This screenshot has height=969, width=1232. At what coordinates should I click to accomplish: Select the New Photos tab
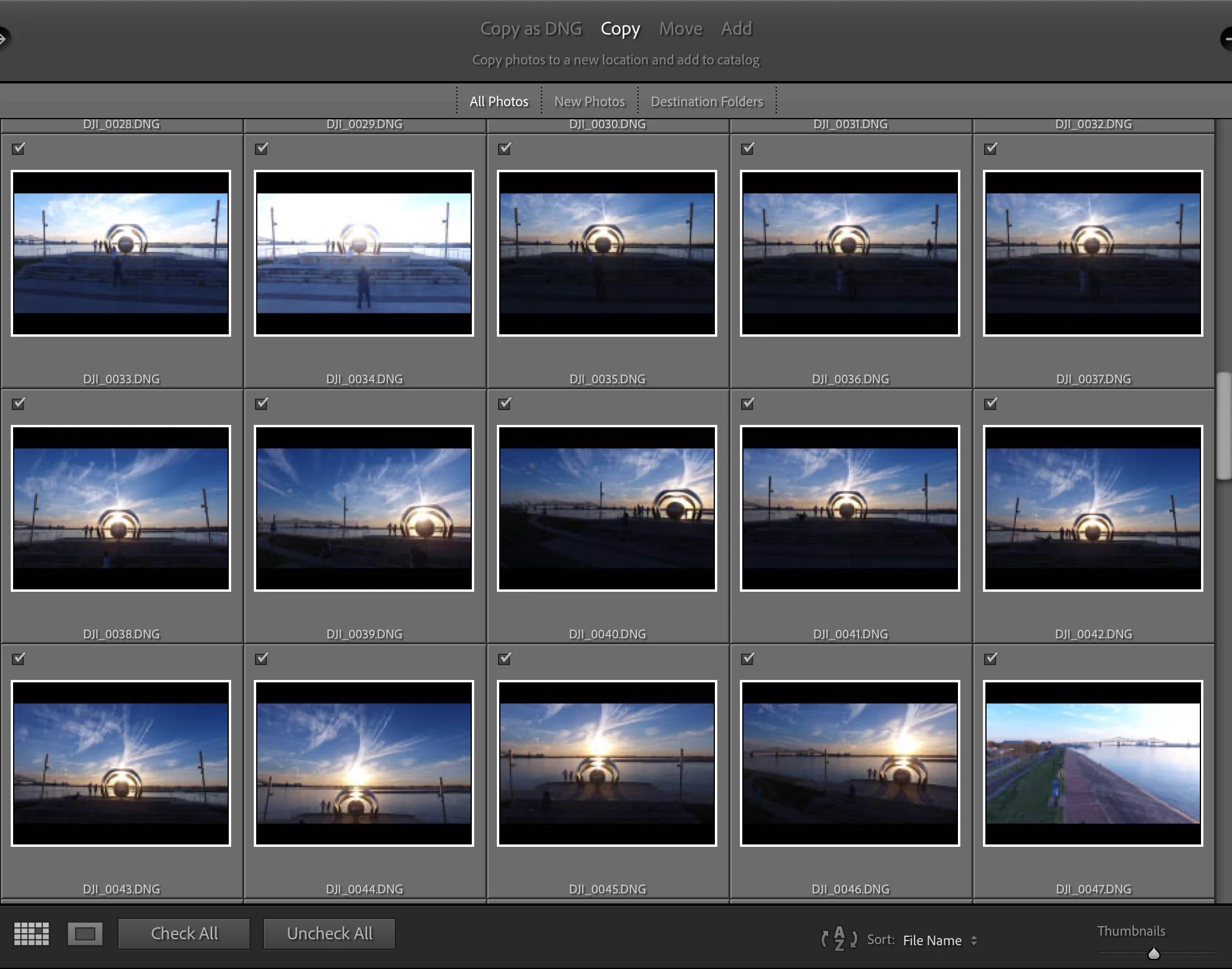coord(589,101)
